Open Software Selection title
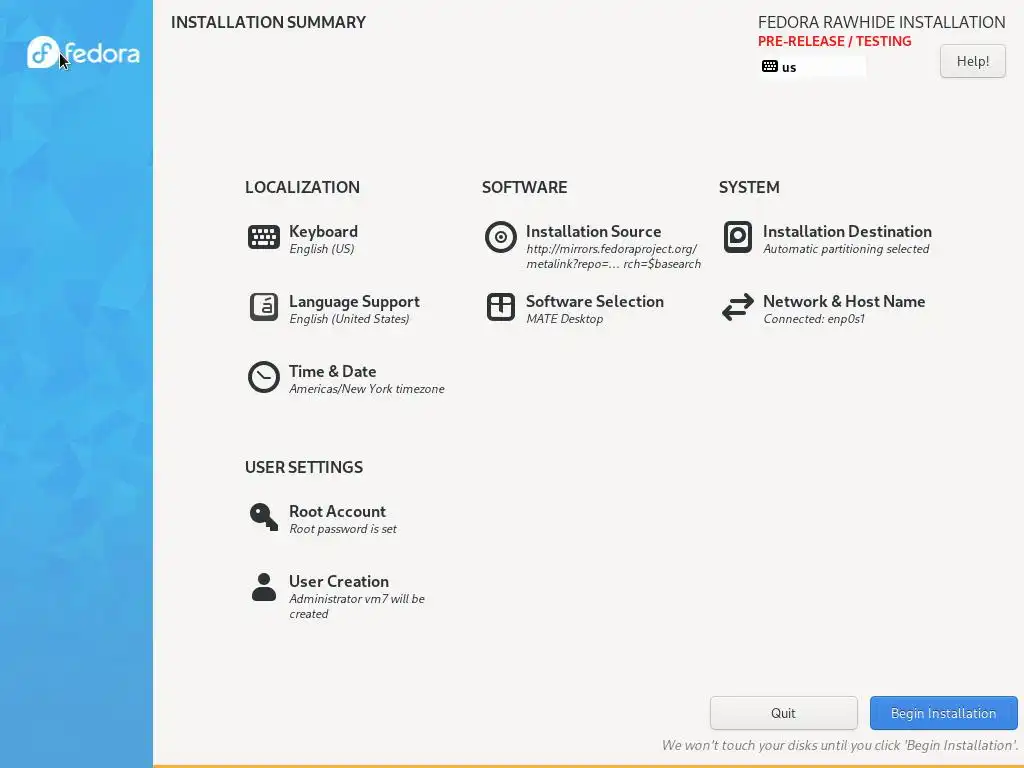 (595, 301)
